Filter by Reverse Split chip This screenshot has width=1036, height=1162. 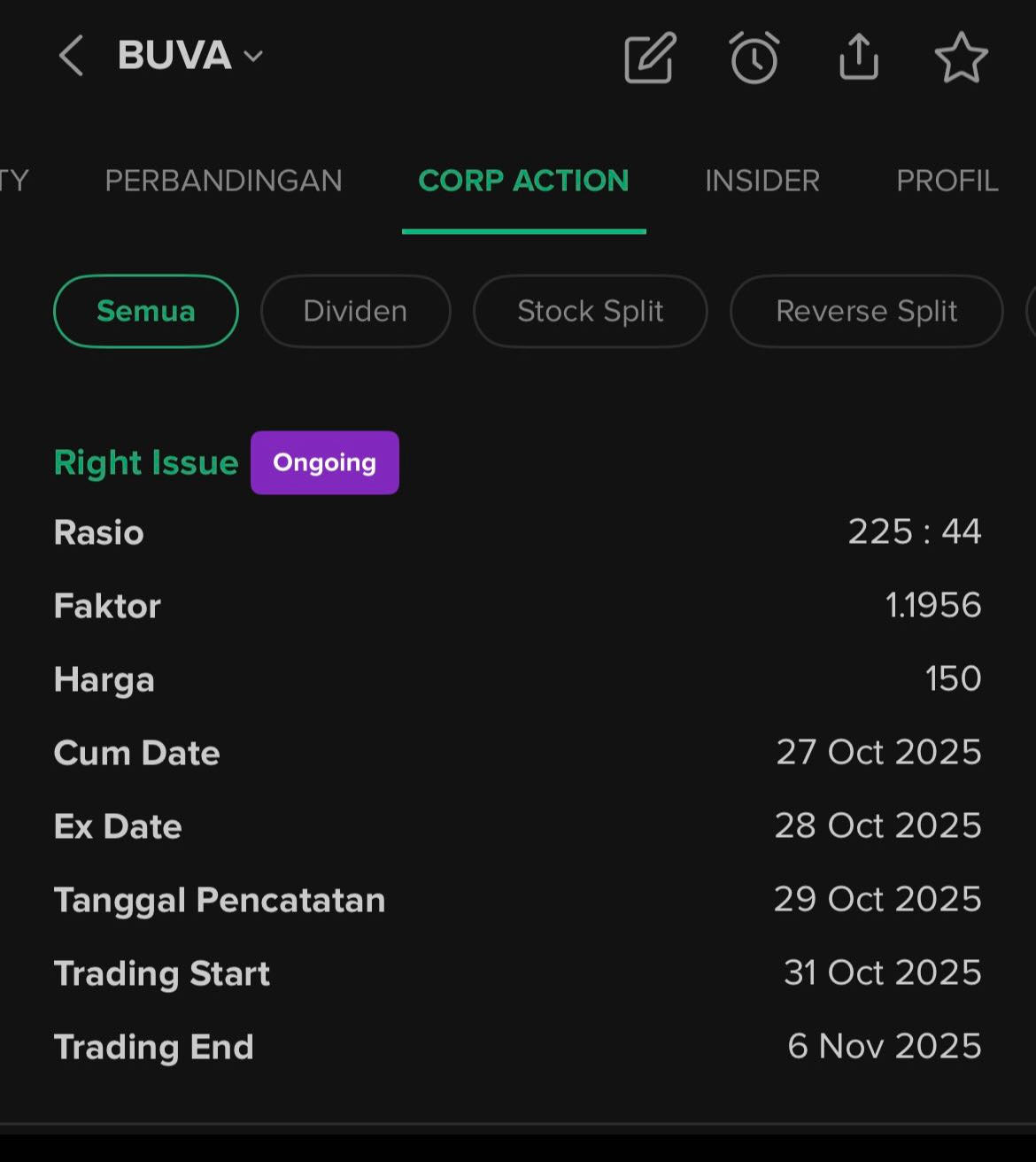click(866, 311)
